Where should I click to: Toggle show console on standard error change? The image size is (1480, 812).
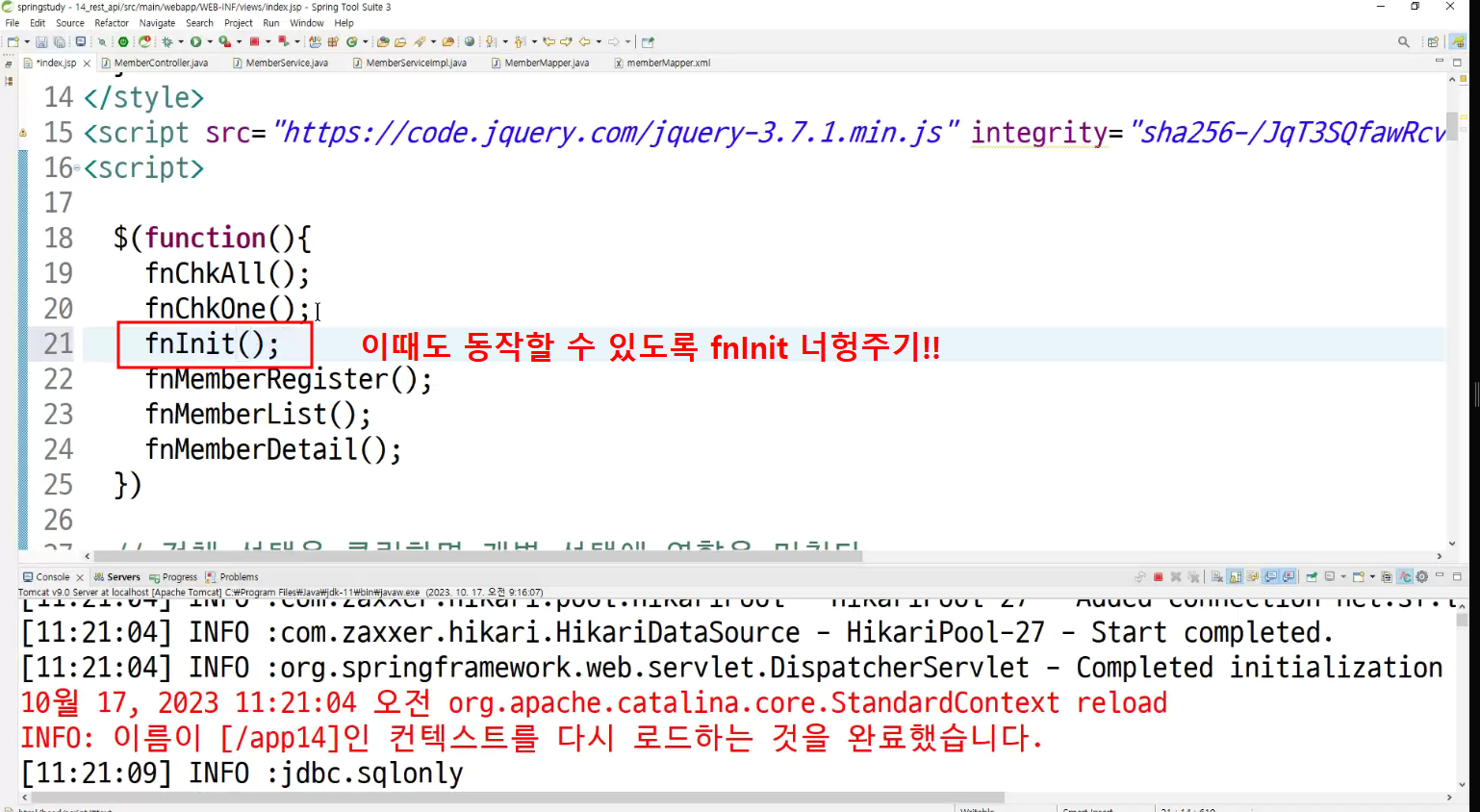pos(1289,577)
